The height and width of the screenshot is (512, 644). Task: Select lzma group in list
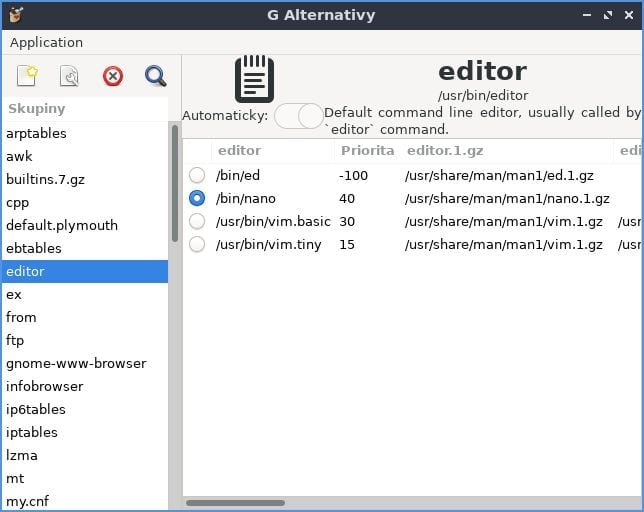point(85,455)
